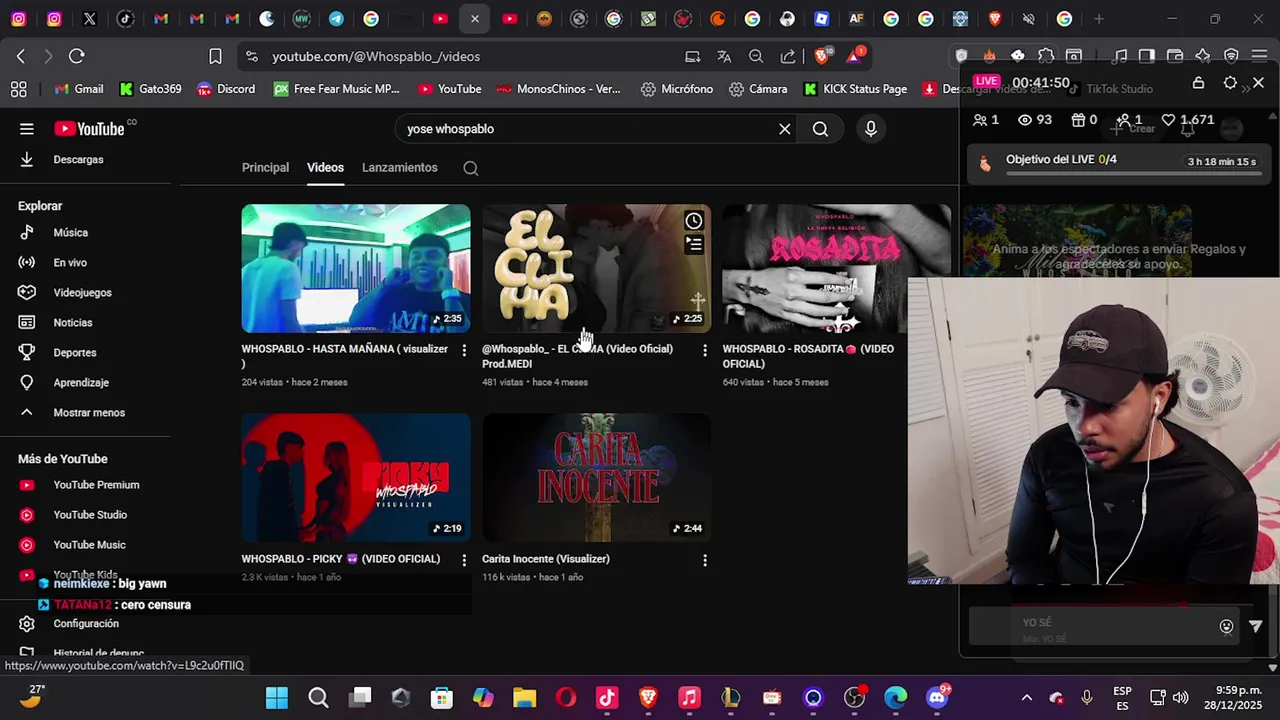The height and width of the screenshot is (720, 1280).
Task: Open ESP language indicator in tray
Action: [1123, 698]
